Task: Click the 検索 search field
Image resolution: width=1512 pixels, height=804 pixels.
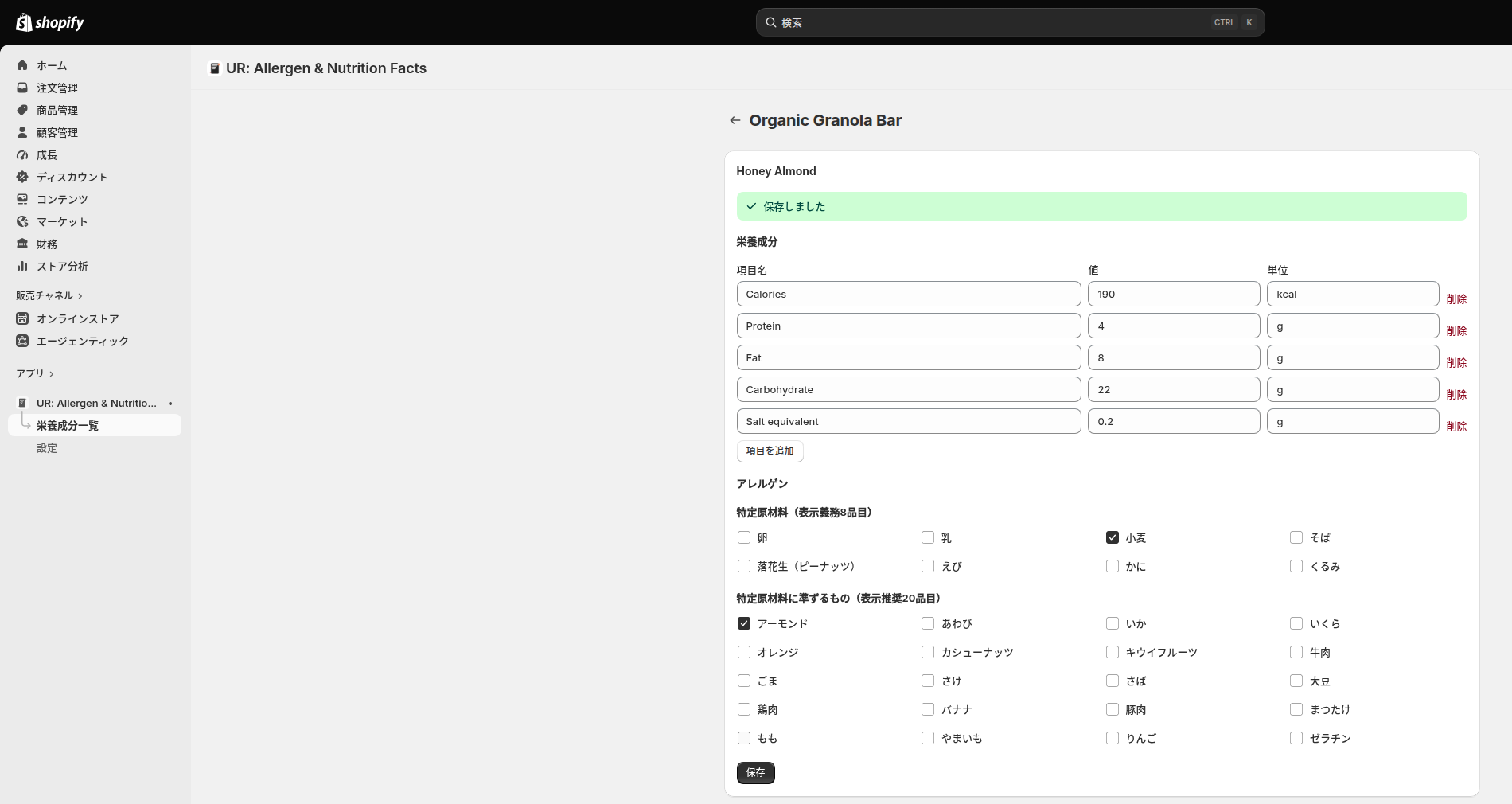Action: pyautogui.click(x=1010, y=22)
